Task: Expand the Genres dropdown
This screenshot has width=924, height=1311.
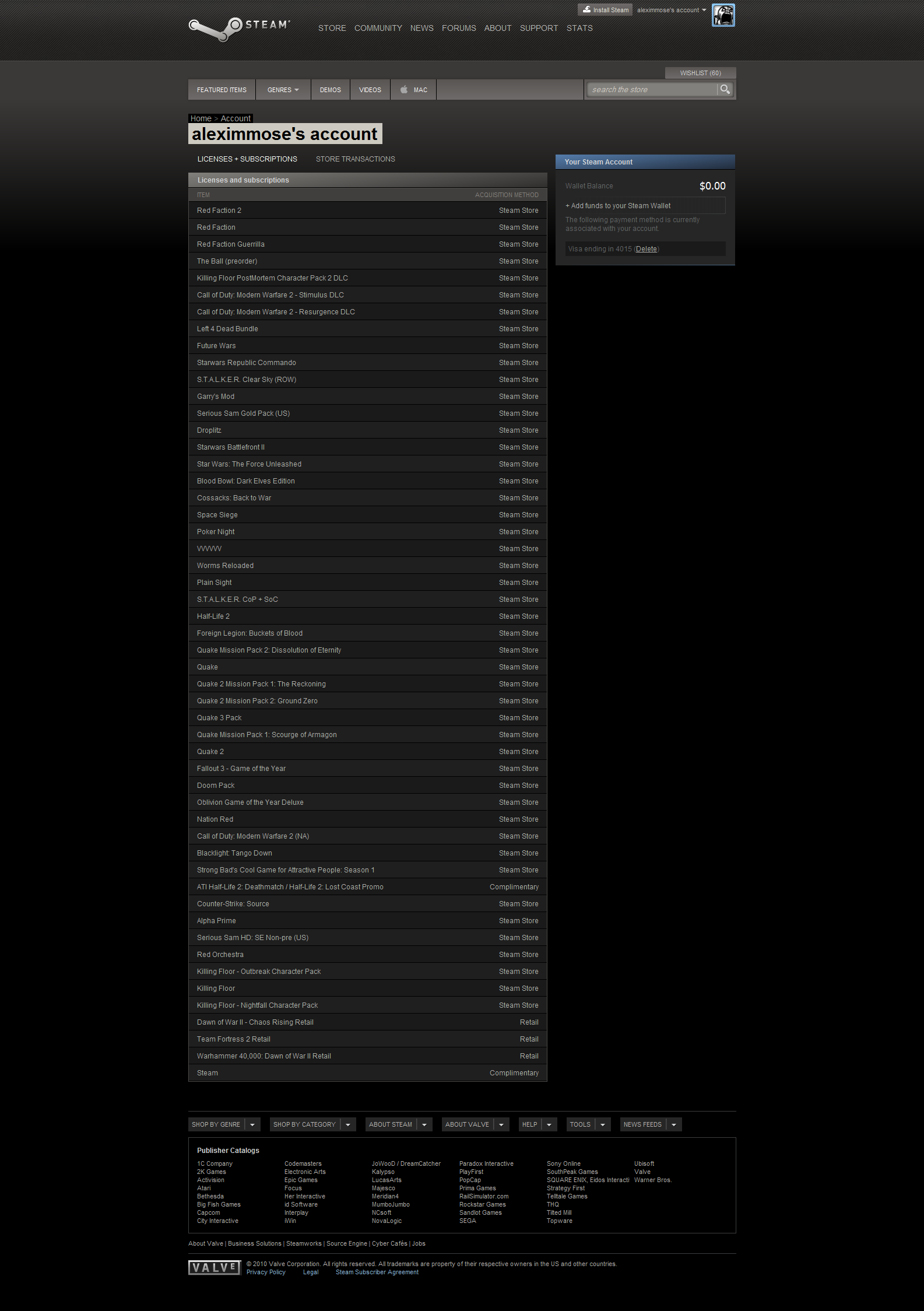Action: [283, 90]
